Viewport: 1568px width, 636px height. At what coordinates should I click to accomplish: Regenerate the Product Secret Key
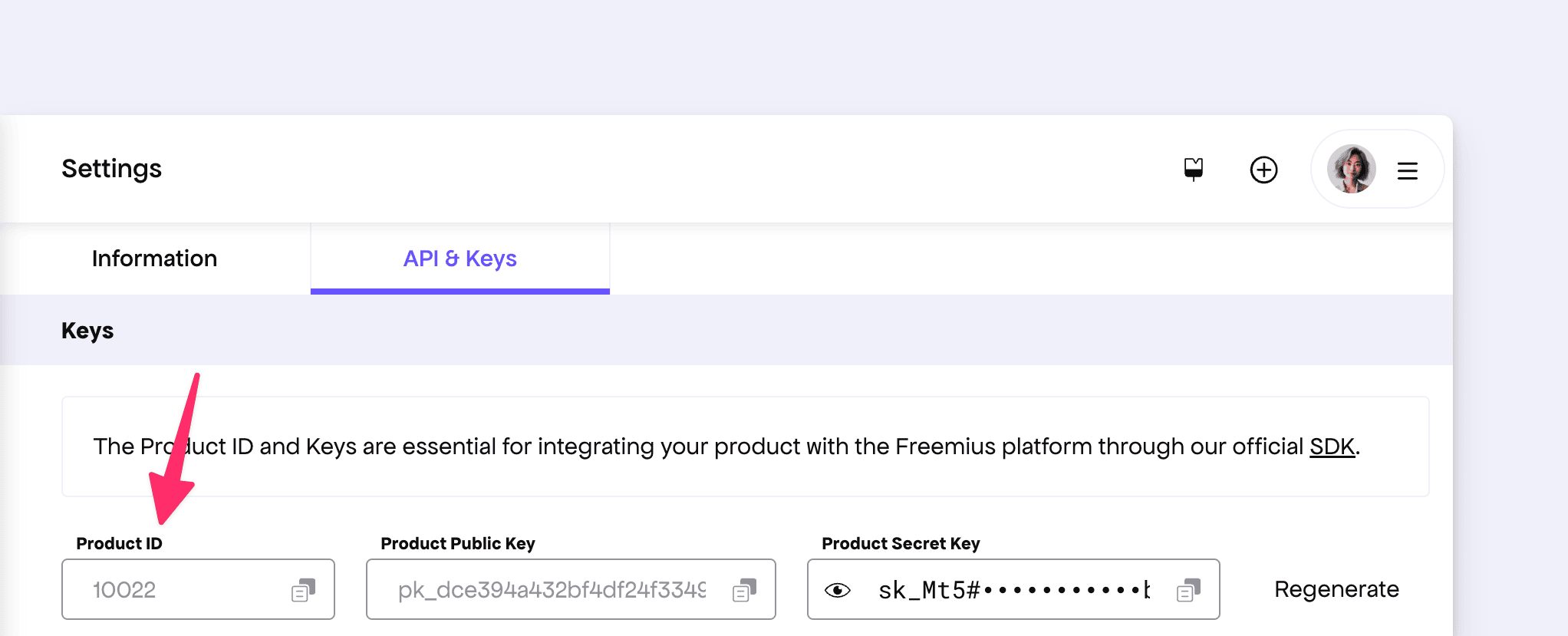(1336, 589)
